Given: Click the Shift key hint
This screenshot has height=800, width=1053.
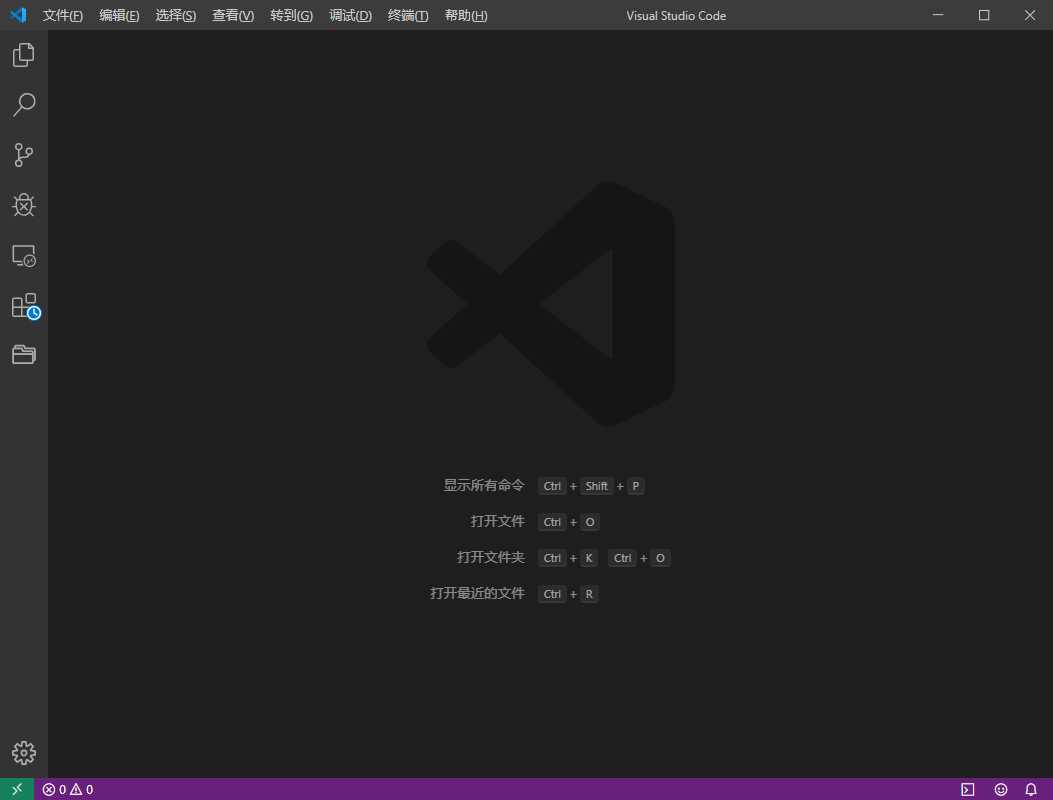Looking at the screenshot, I should [x=596, y=486].
